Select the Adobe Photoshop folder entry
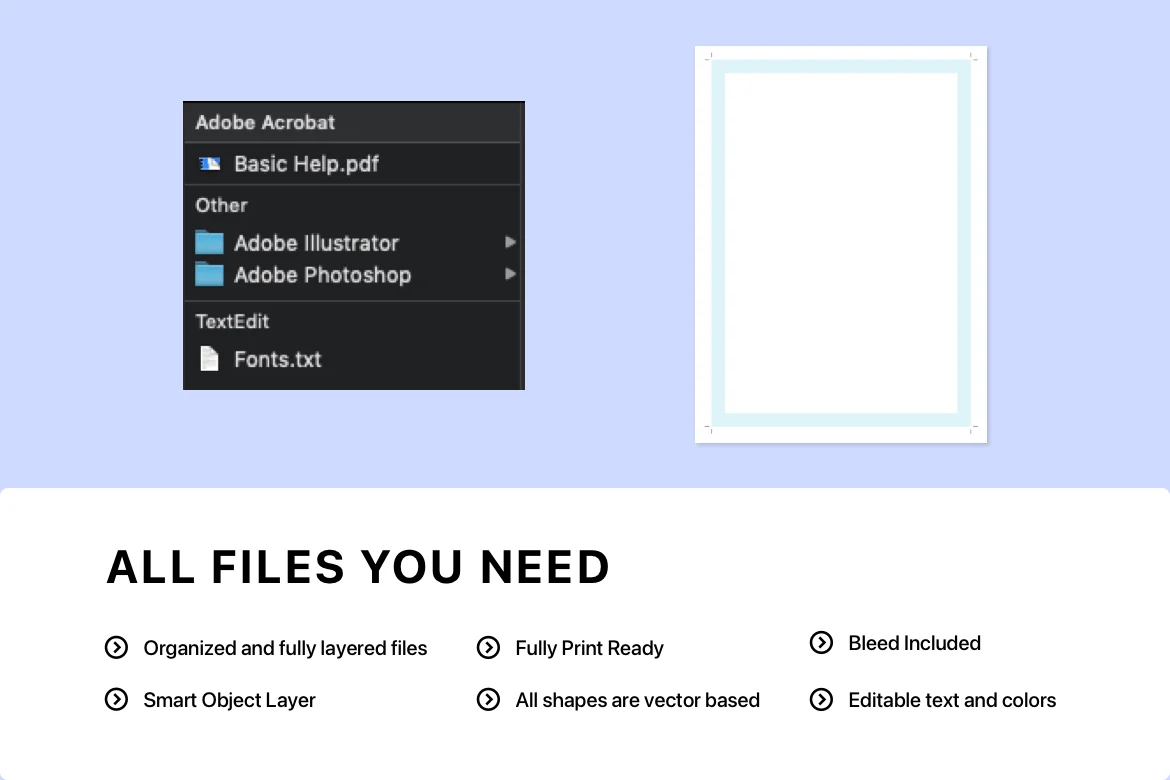 (352, 275)
